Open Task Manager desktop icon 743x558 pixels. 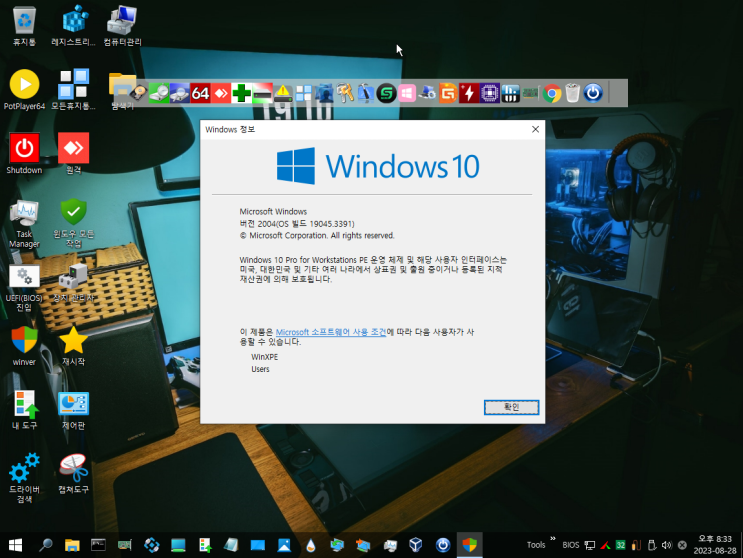coord(24,224)
